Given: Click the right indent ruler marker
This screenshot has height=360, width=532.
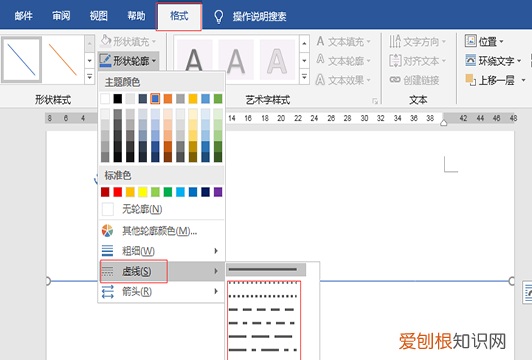Looking at the screenshot, I should (x=443, y=123).
